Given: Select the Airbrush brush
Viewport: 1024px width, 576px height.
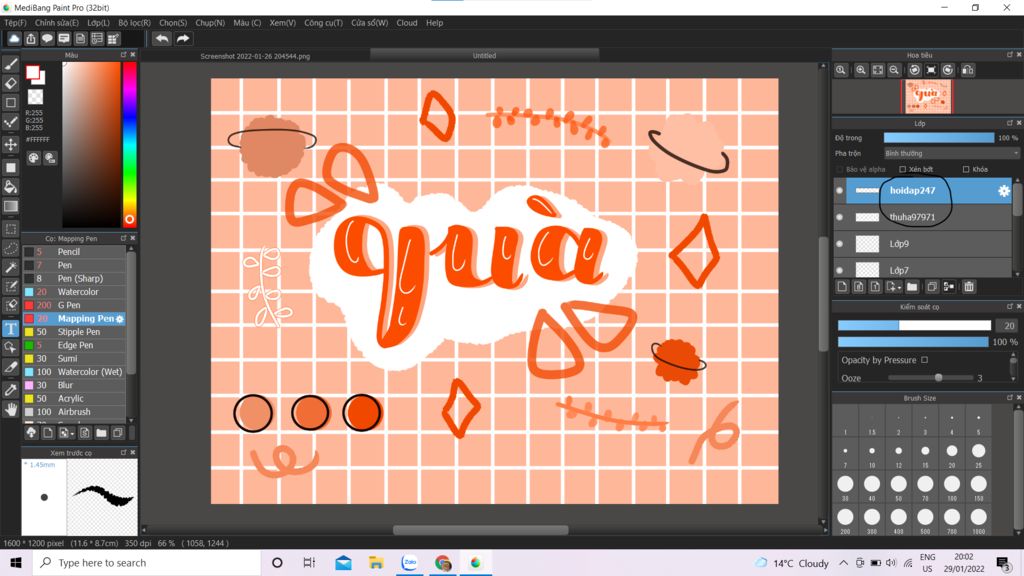Looking at the screenshot, I should pyautogui.click(x=74, y=412).
